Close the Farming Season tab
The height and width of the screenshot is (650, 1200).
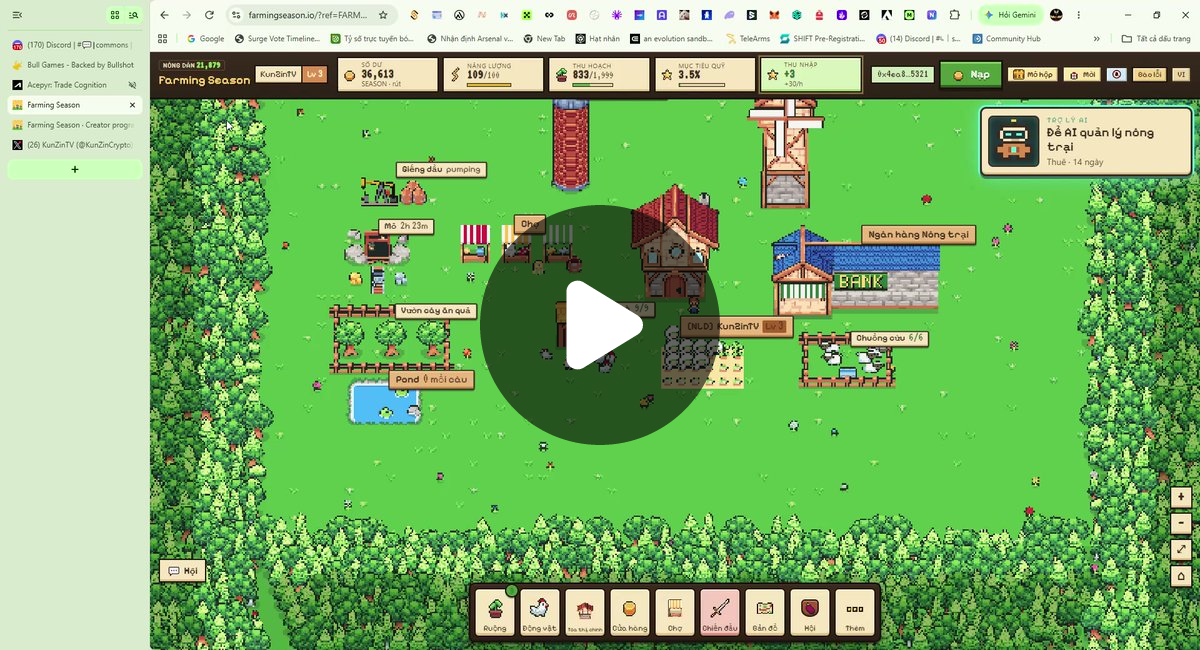(x=132, y=105)
